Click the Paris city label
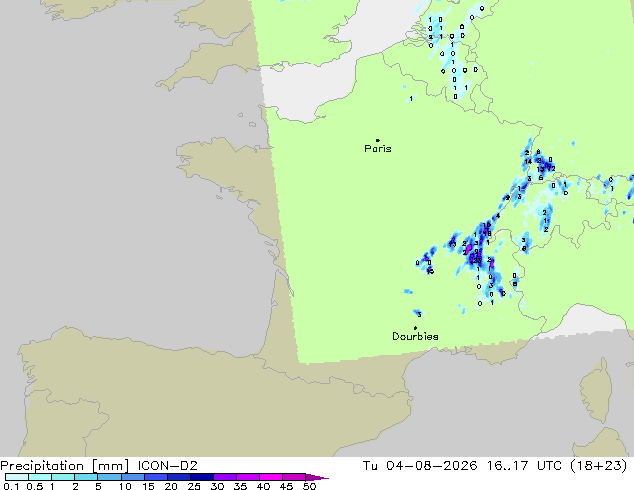Viewport: 634px width, 490px height. [x=378, y=149]
